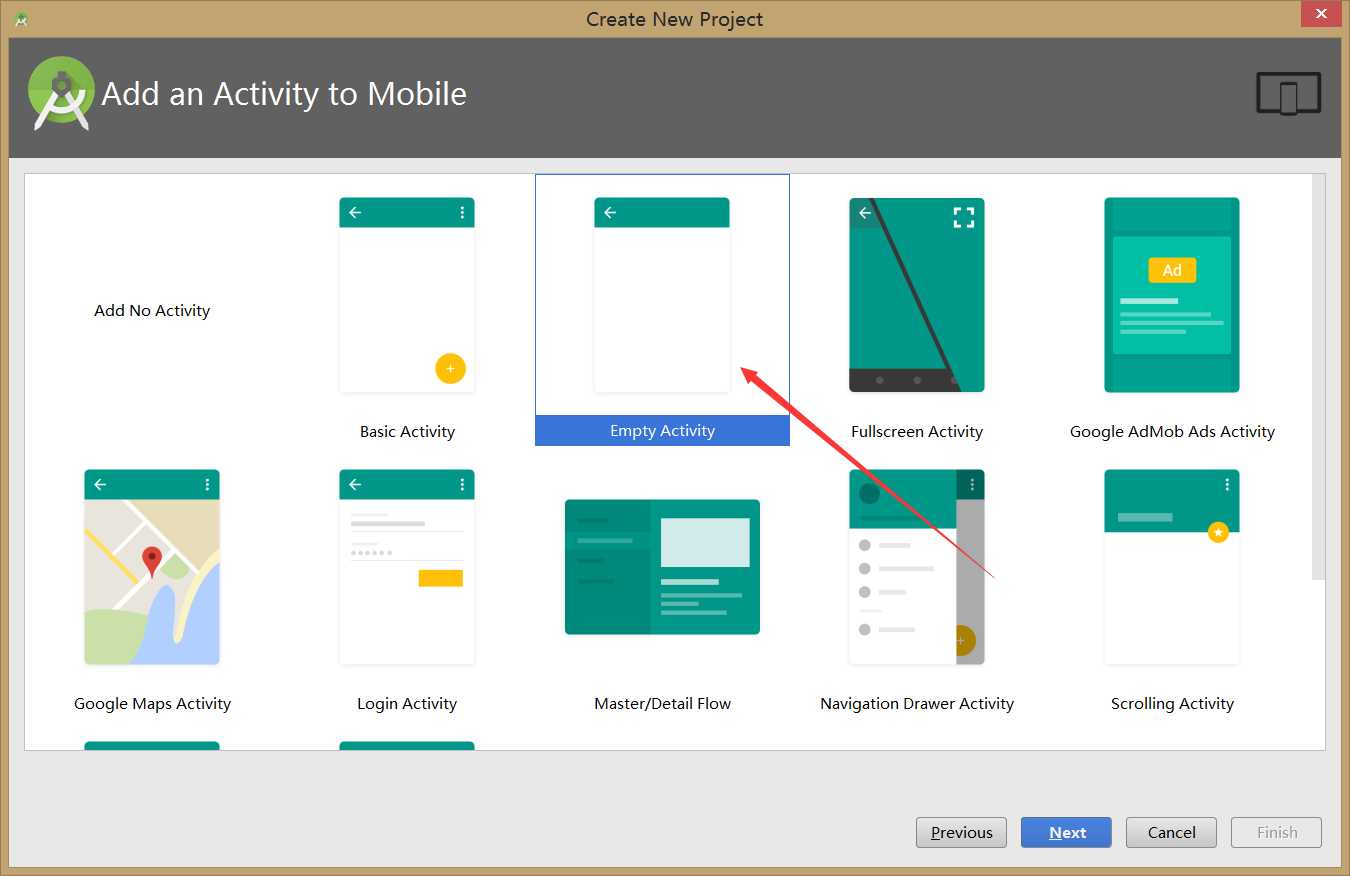Click the Master/Detail Flow label
Viewport: 1350px width, 876px height.
click(x=662, y=704)
